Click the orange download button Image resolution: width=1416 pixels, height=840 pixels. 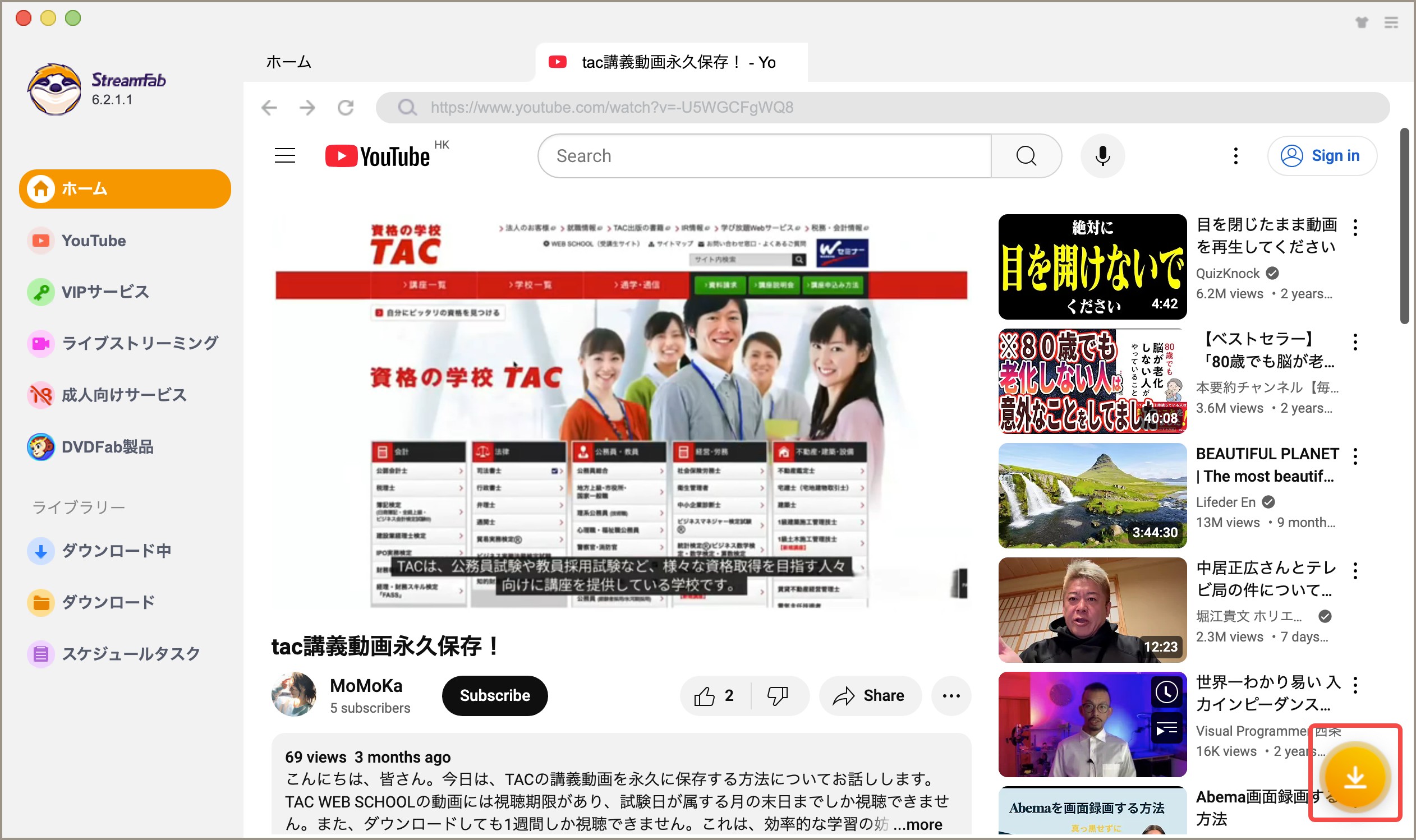tap(1355, 777)
